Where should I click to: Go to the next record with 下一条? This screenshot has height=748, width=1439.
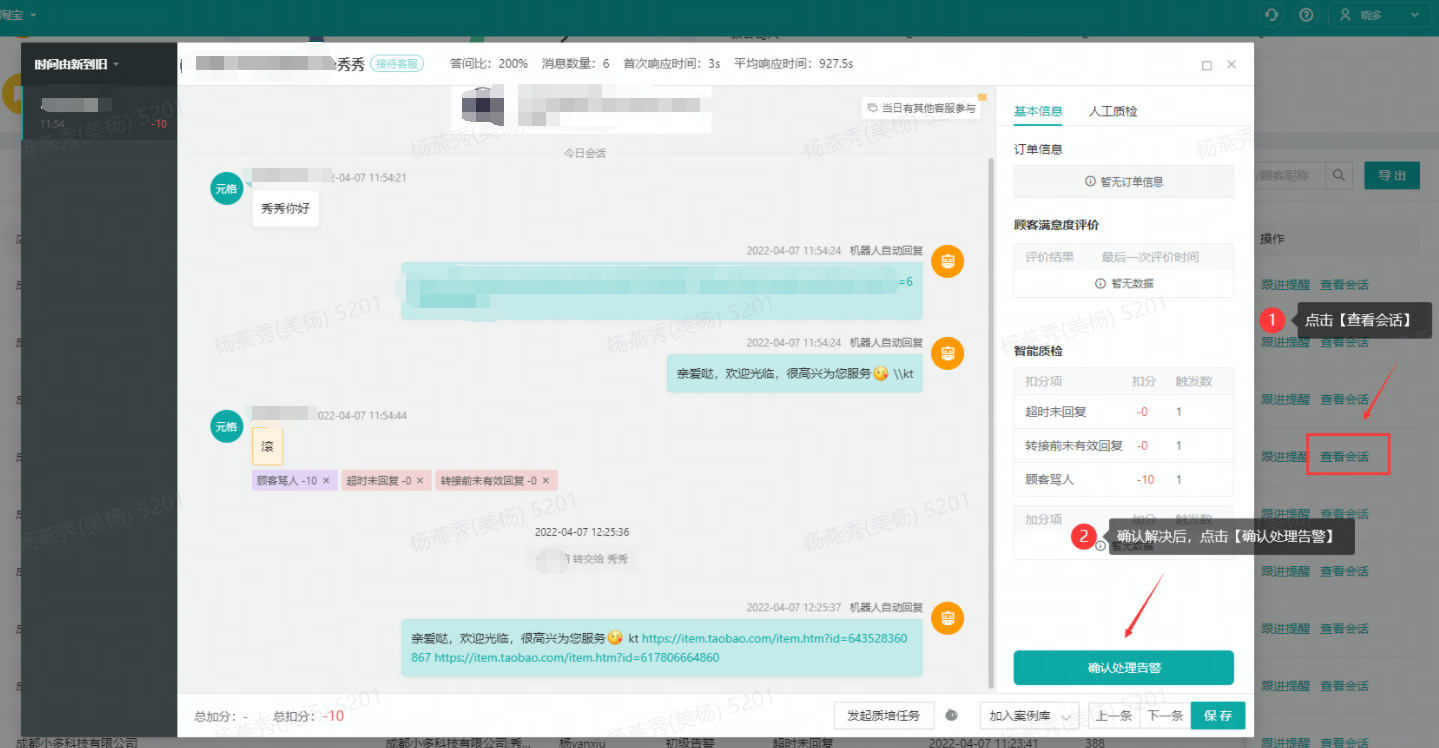pos(1163,716)
